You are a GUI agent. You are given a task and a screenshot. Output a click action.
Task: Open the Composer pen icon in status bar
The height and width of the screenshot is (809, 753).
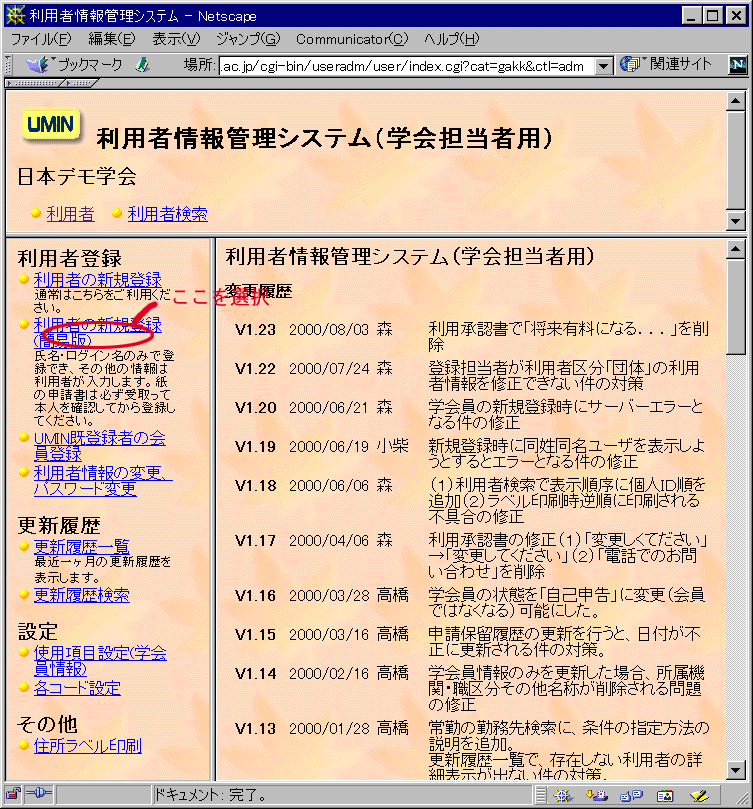(699, 796)
